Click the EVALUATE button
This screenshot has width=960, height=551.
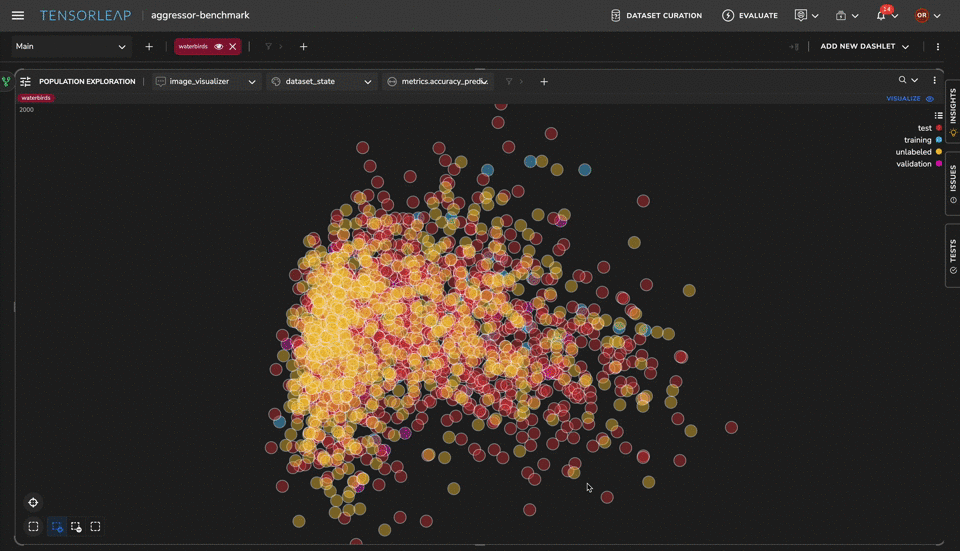click(750, 16)
